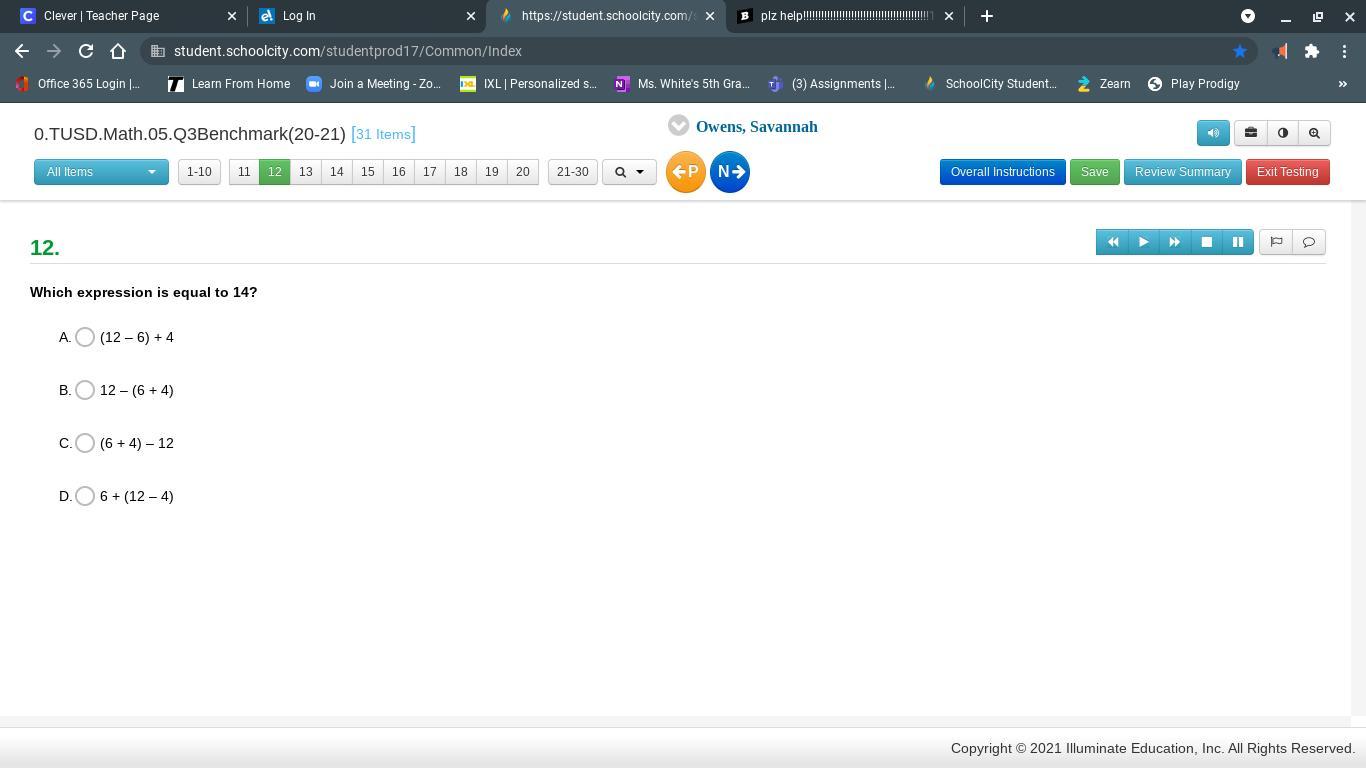1366x768 pixels.
Task: Go to previous question with orange P arrow
Action: (x=686, y=172)
